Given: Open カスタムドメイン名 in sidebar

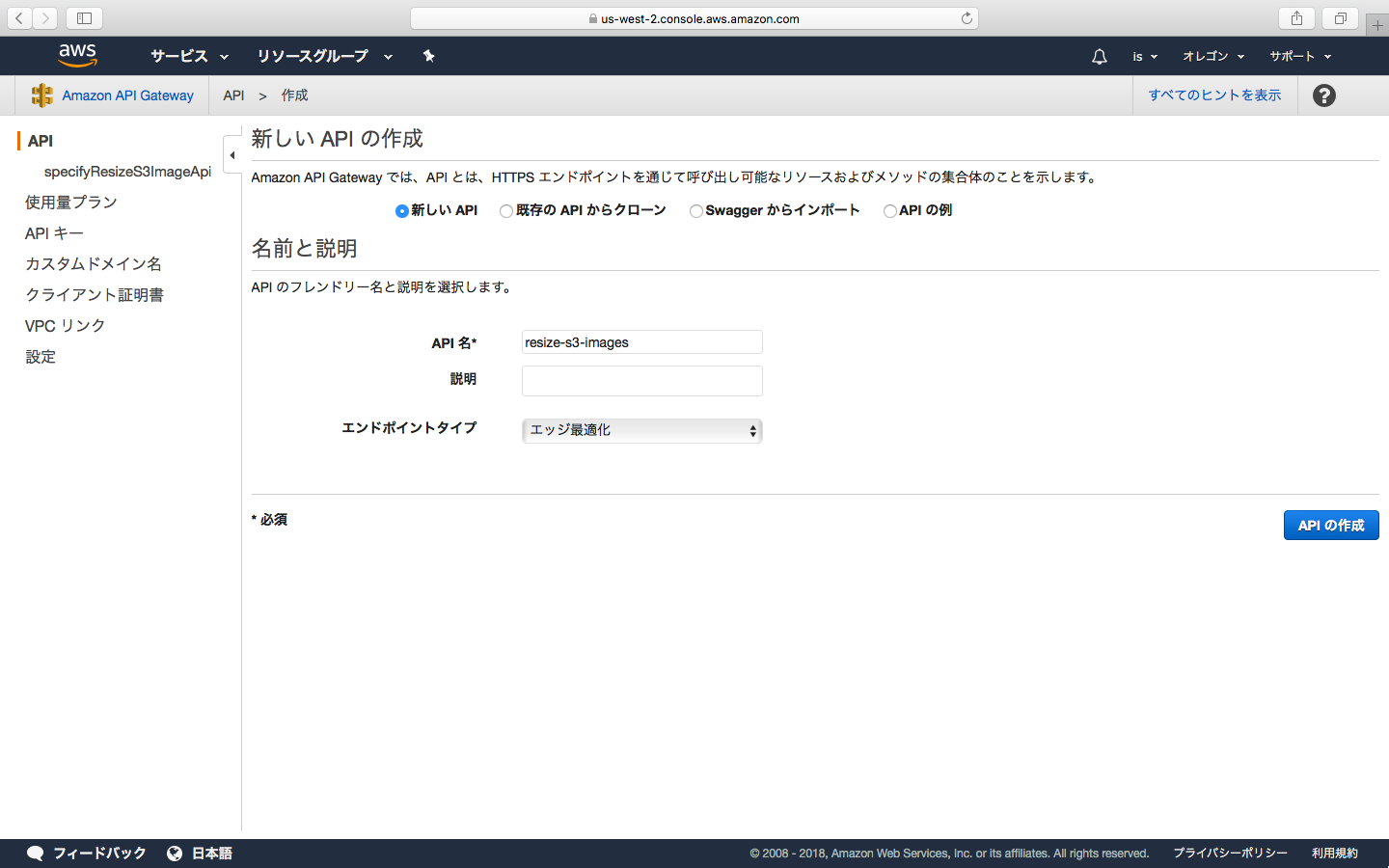Looking at the screenshot, I should coord(94,264).
